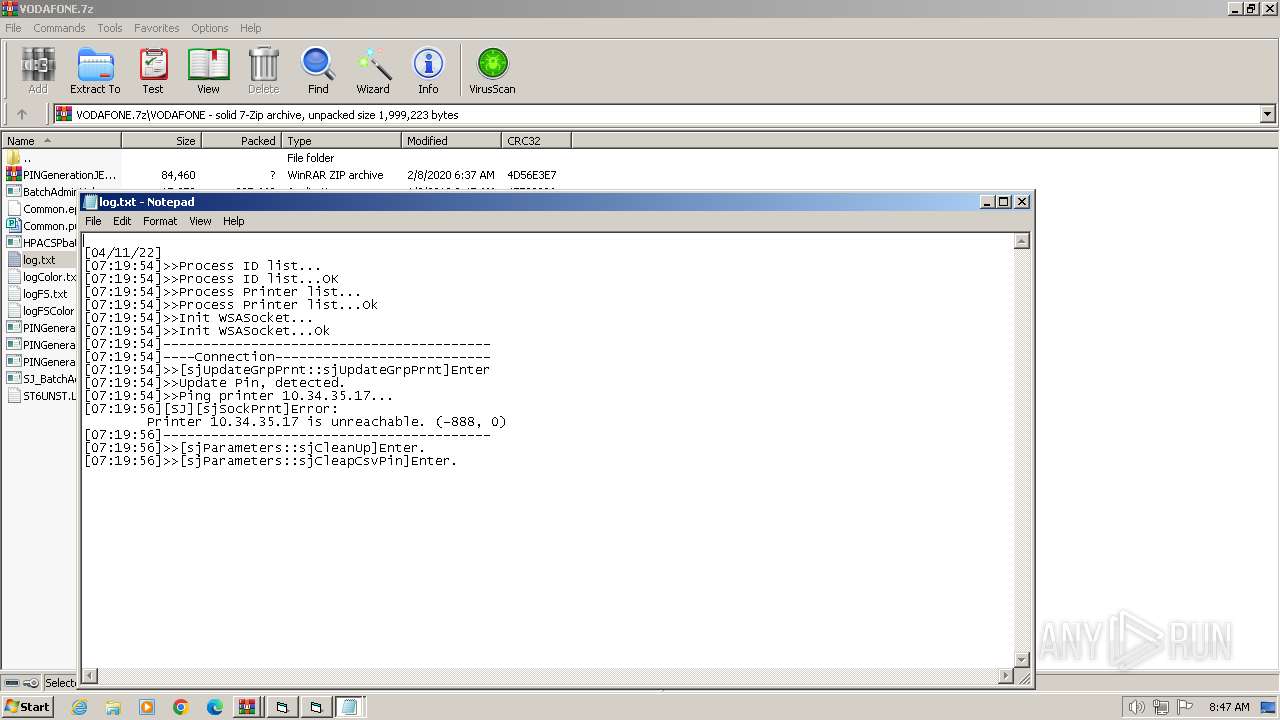Open Notepad File menu
Image resolution: width=1280 pixels, height=720 pixels.
[x=93, y=221]
